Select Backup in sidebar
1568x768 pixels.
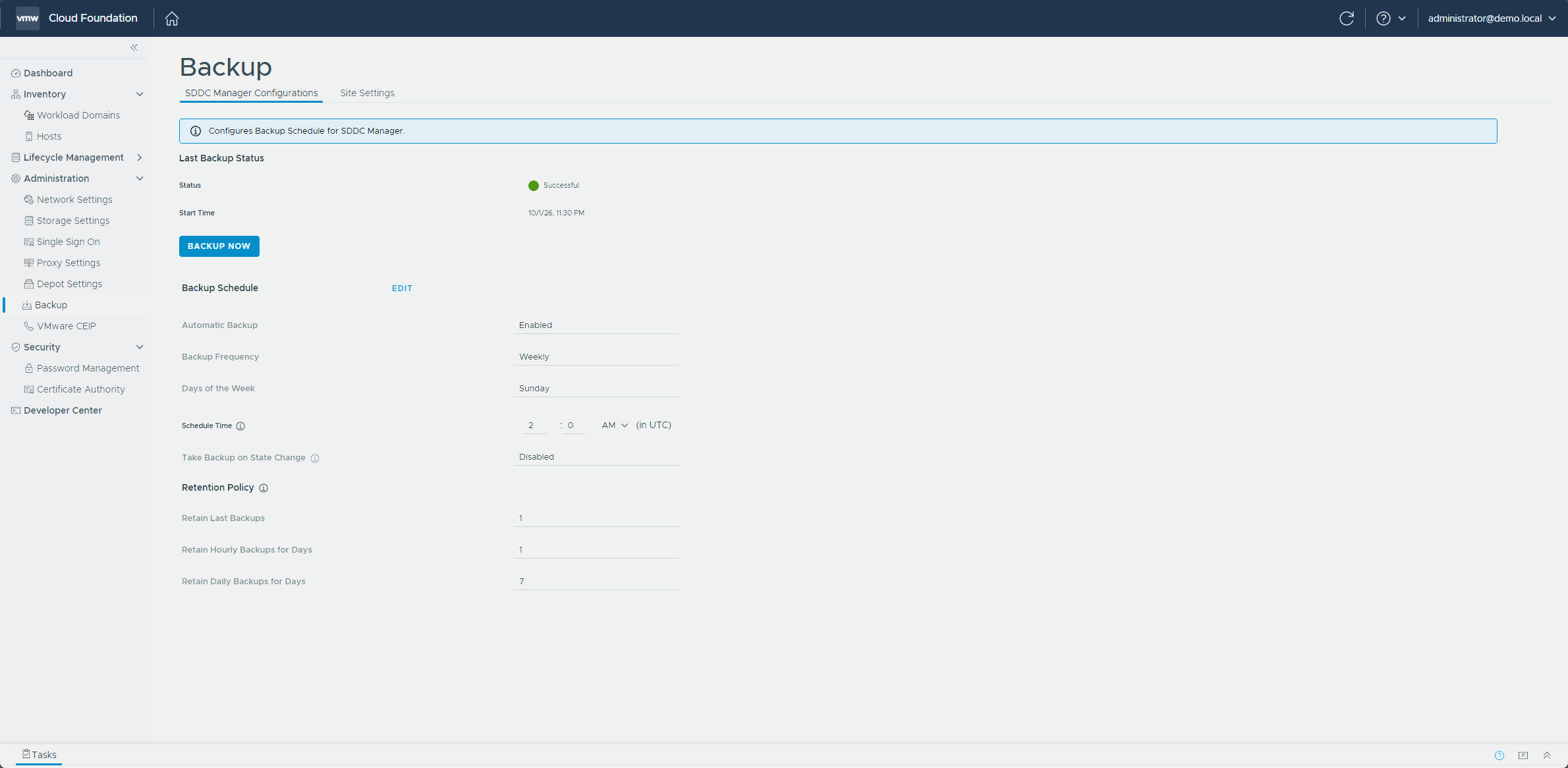coord(51,305)
